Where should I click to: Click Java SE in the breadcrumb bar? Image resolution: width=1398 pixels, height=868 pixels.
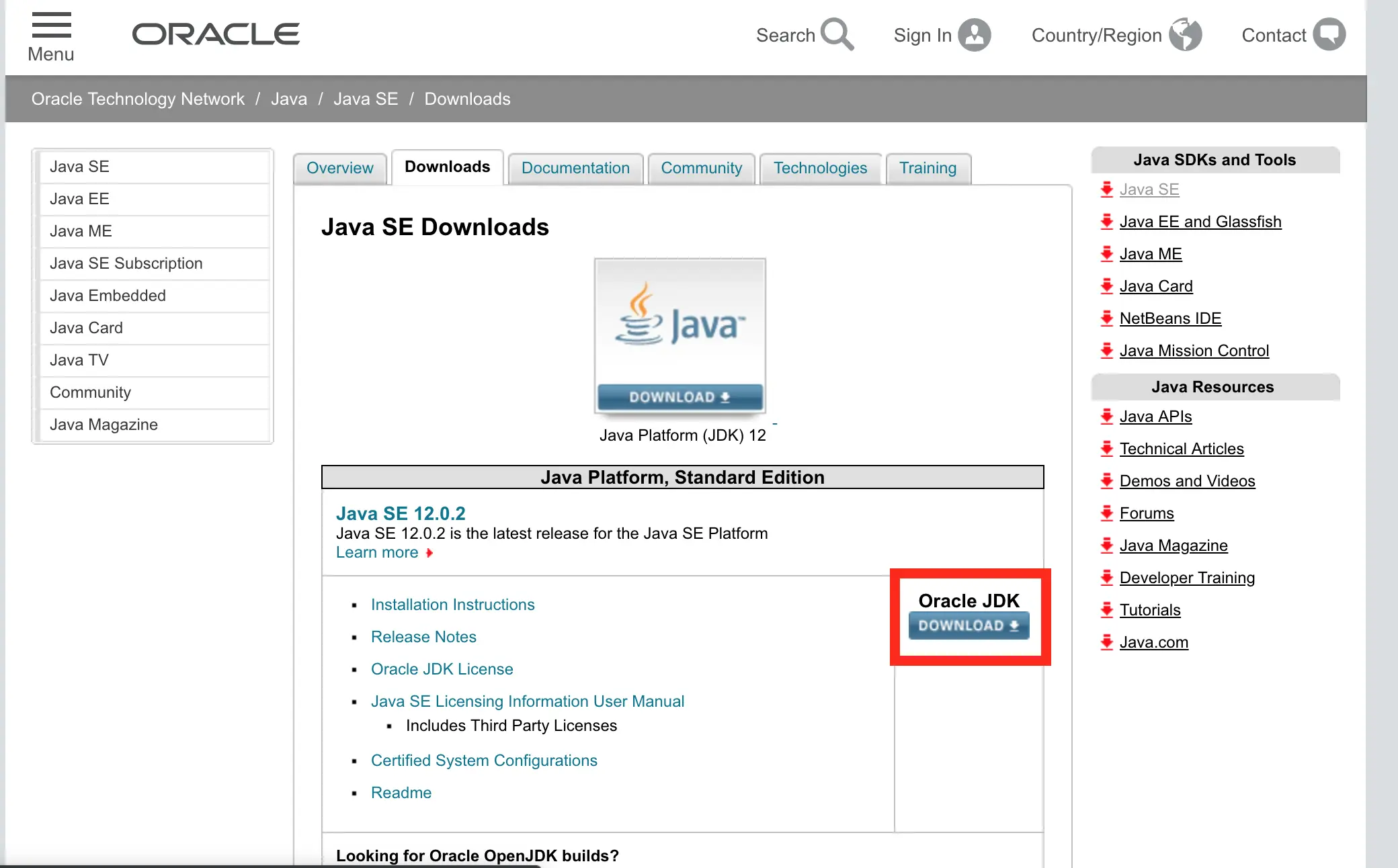366,99
